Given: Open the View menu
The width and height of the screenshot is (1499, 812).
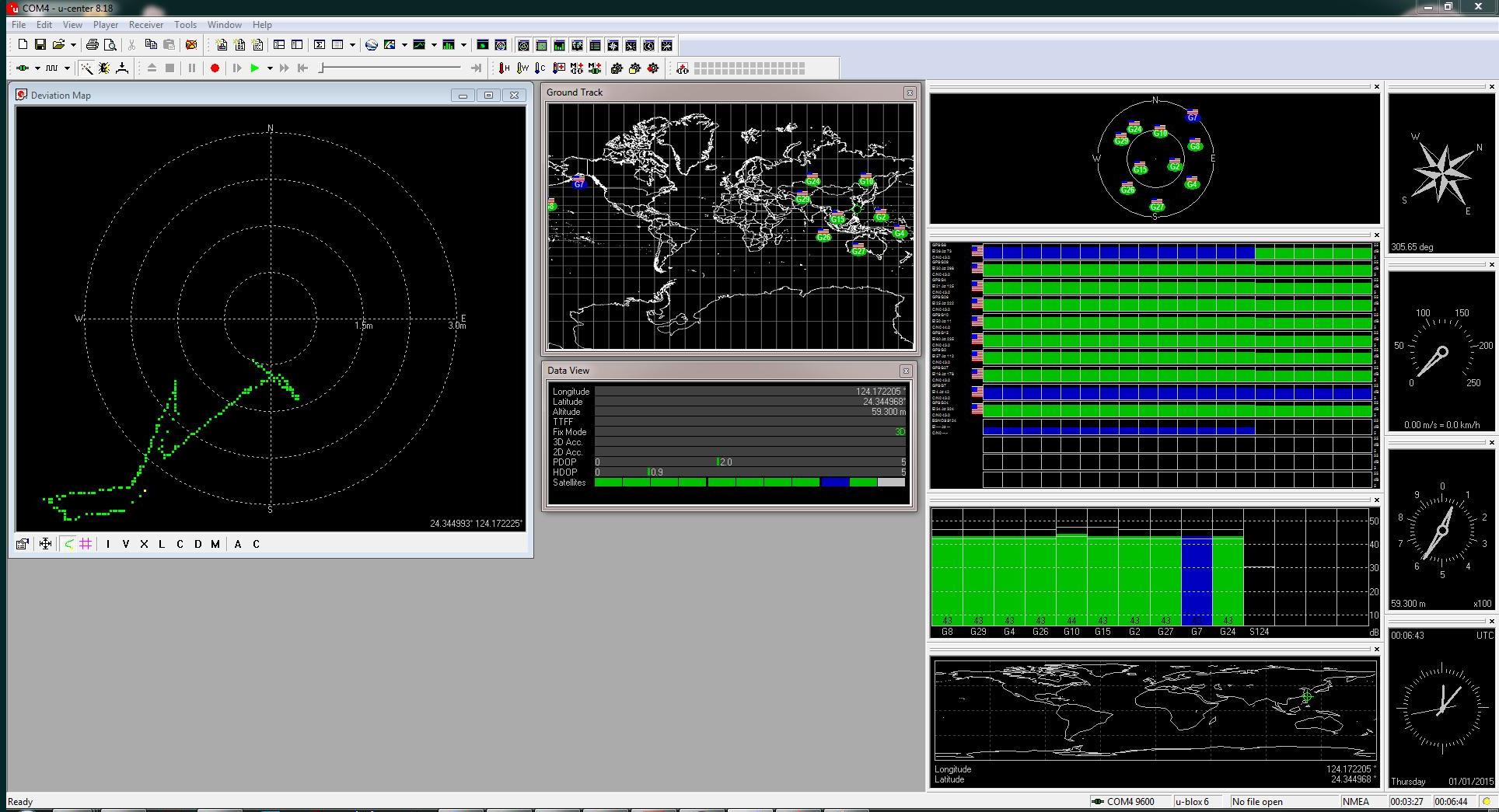Looking at the screenshot, I should click(72, 25).
